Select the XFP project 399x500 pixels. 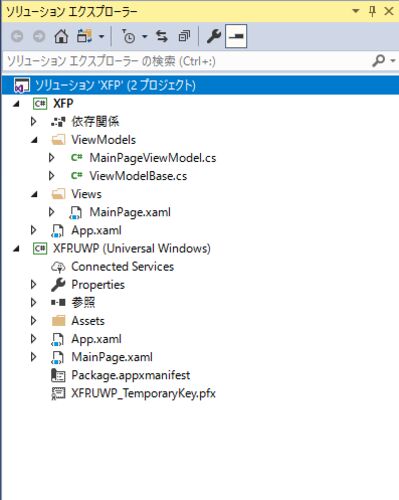[63, 104]
